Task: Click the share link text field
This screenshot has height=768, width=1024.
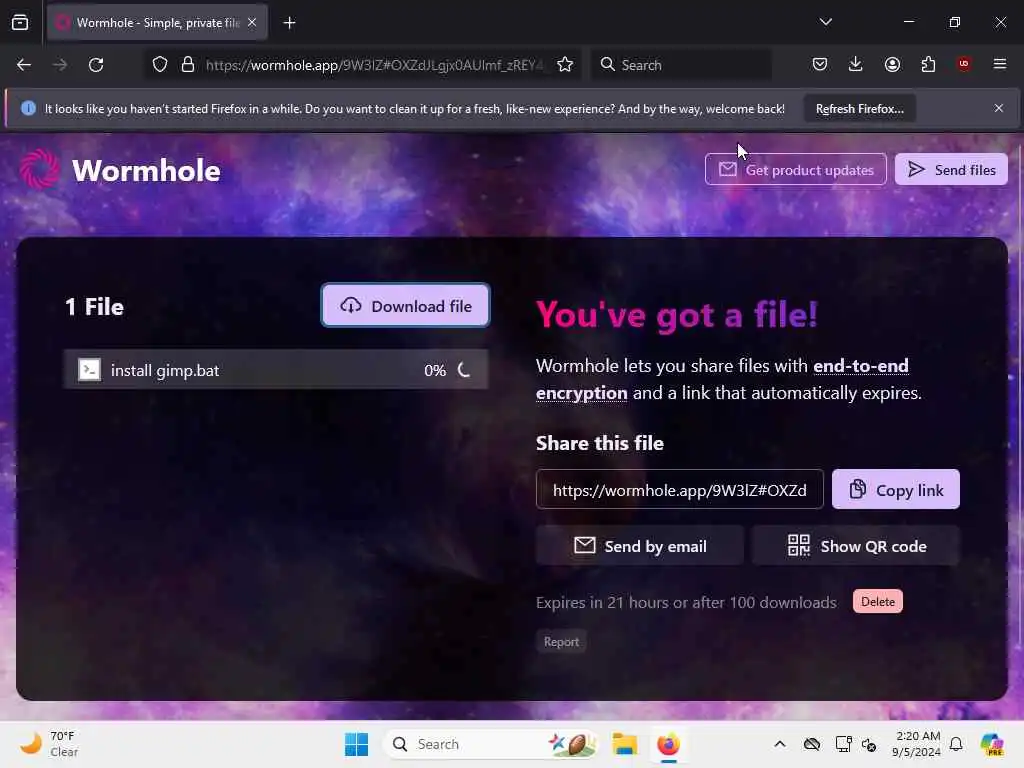Action: pyautogui.click(x=679, y=489)
